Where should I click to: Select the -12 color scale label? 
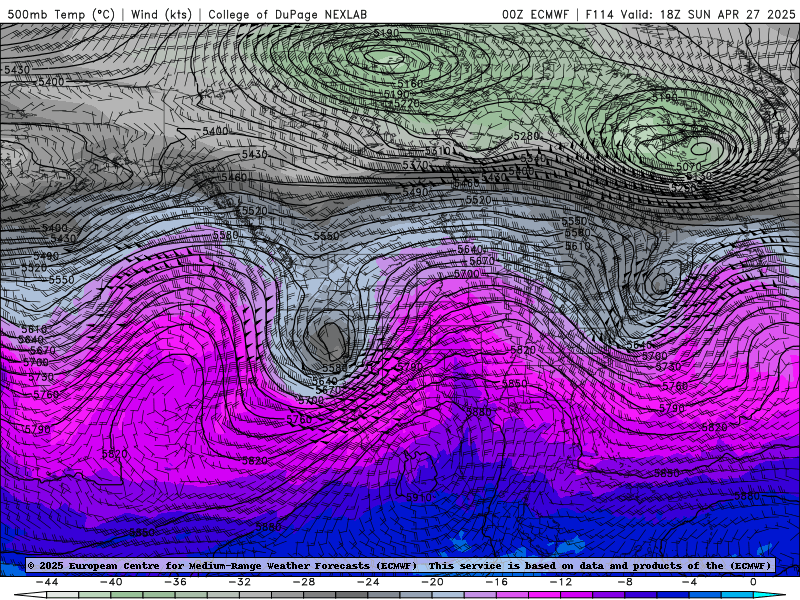[x=560, y=582]
